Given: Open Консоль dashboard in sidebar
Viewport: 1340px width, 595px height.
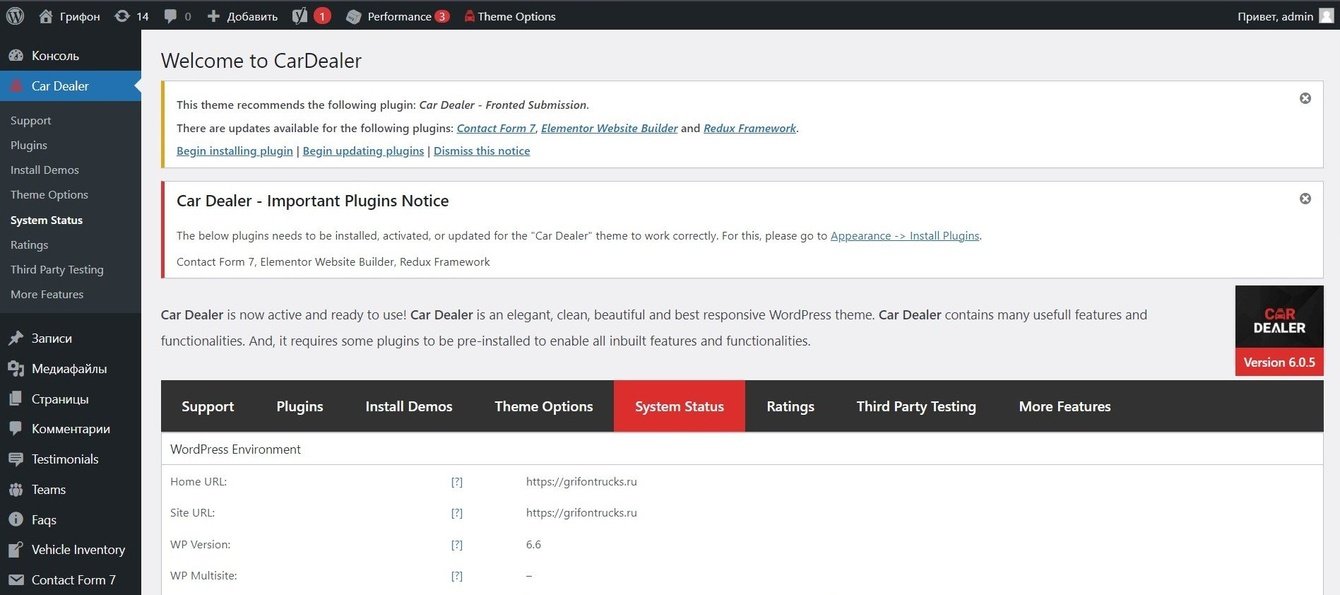Looking at the screenshot, I should [x=70, y=55].
